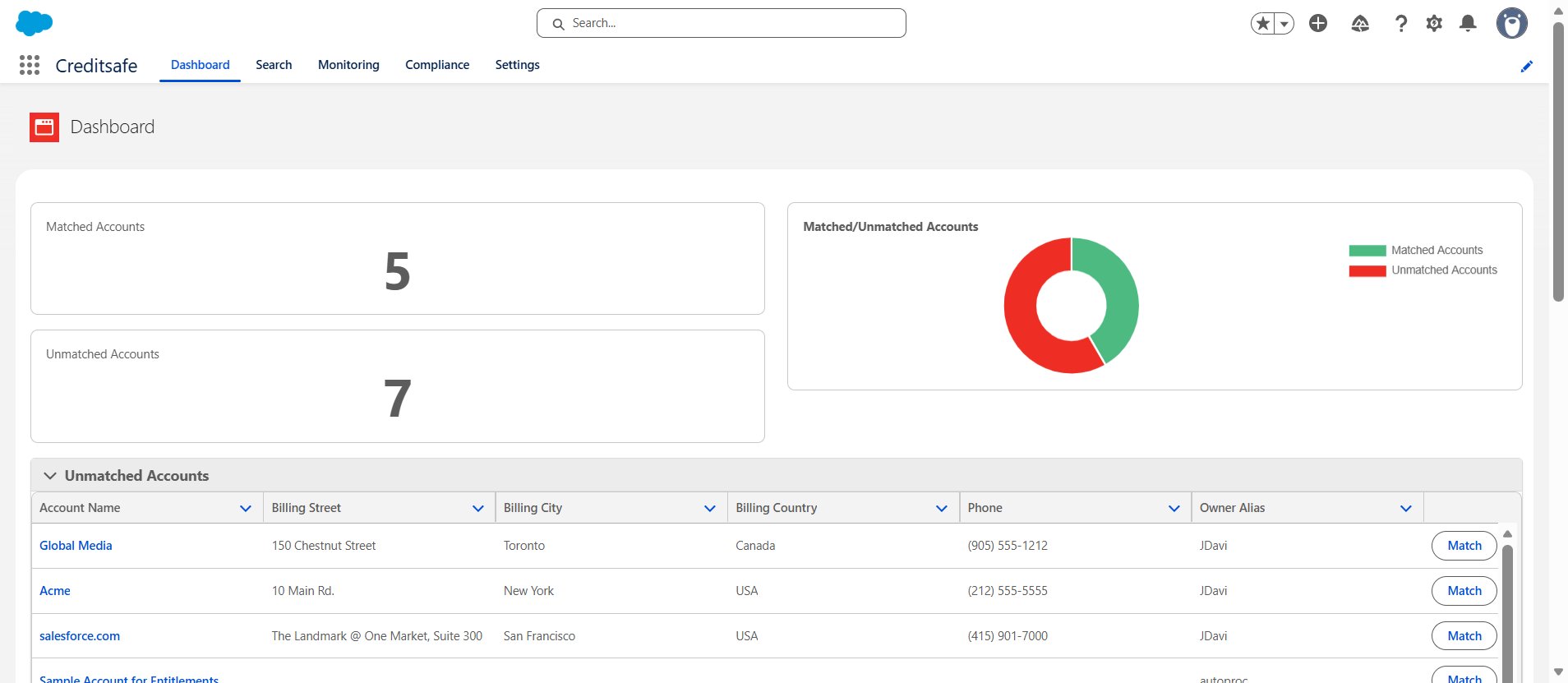Open the Account Name column menu
Viewport: 1568px width, 683px height.
pyautogui.click(x=246, y=509)
